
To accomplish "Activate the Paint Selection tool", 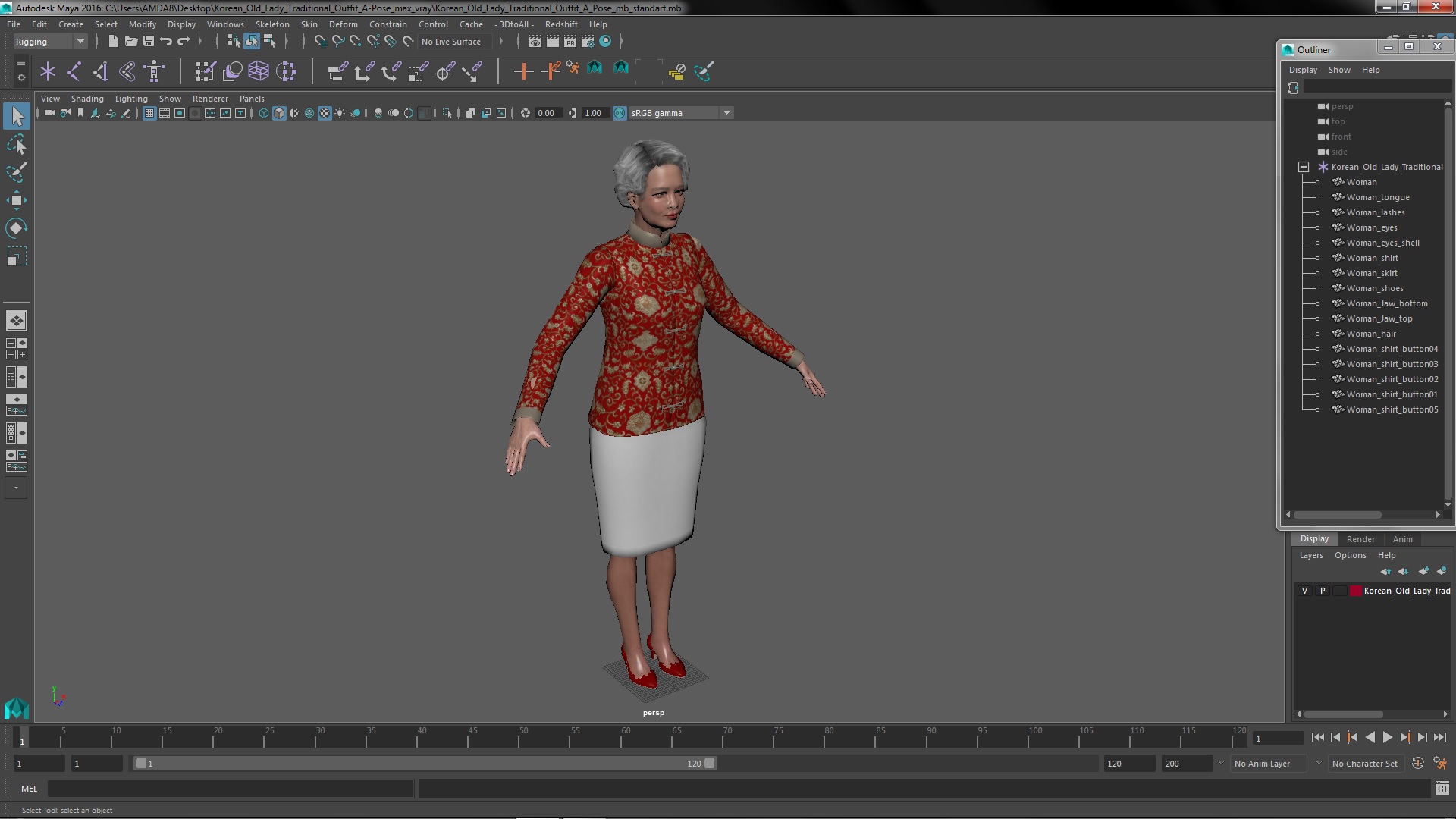I will click(x=17, y=172).
